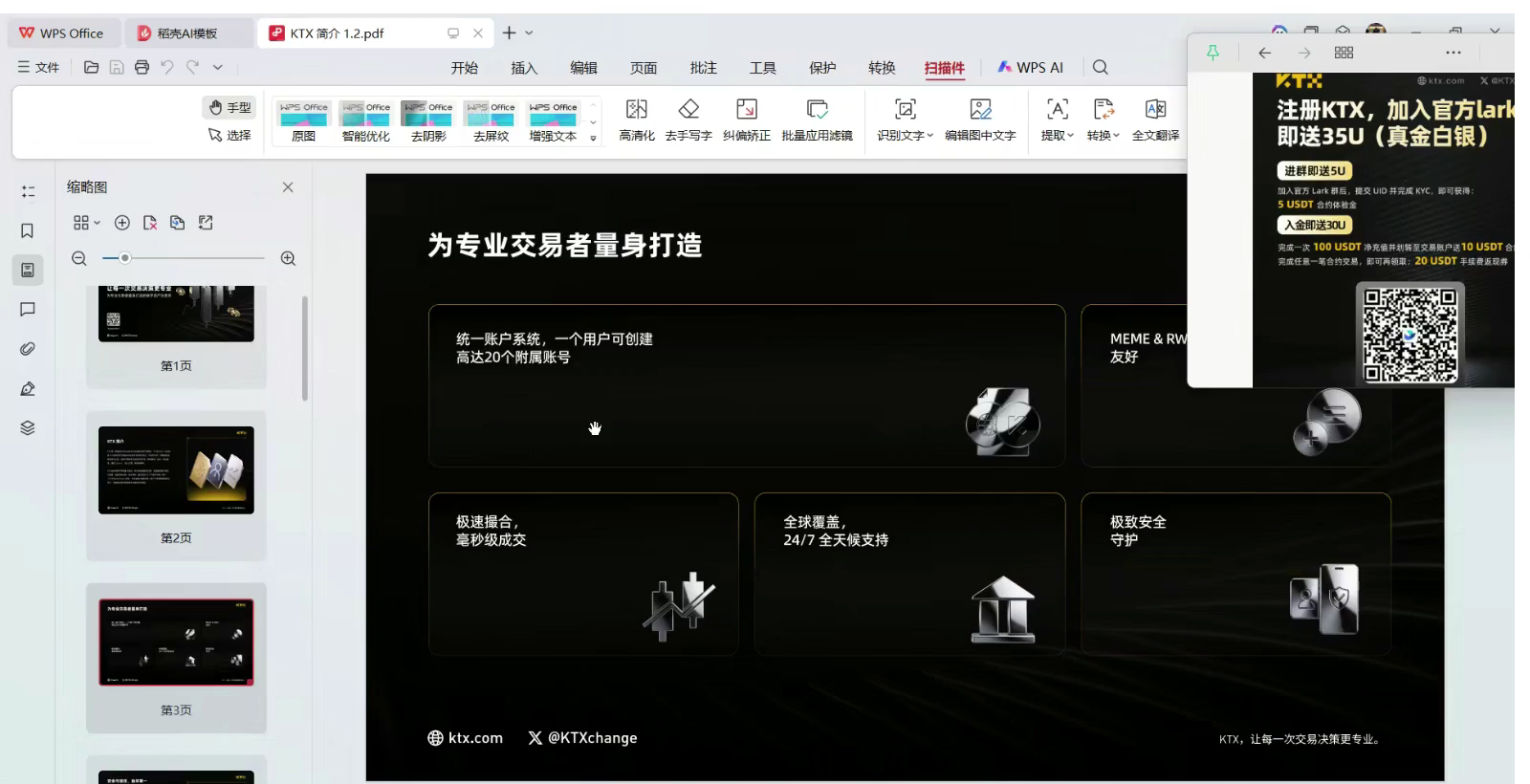This screenshot has height=784, width=1530.
Task: Open the ribbon 转换 convert dropdown
Action: pyautogui.click(x=1104, y=120)
